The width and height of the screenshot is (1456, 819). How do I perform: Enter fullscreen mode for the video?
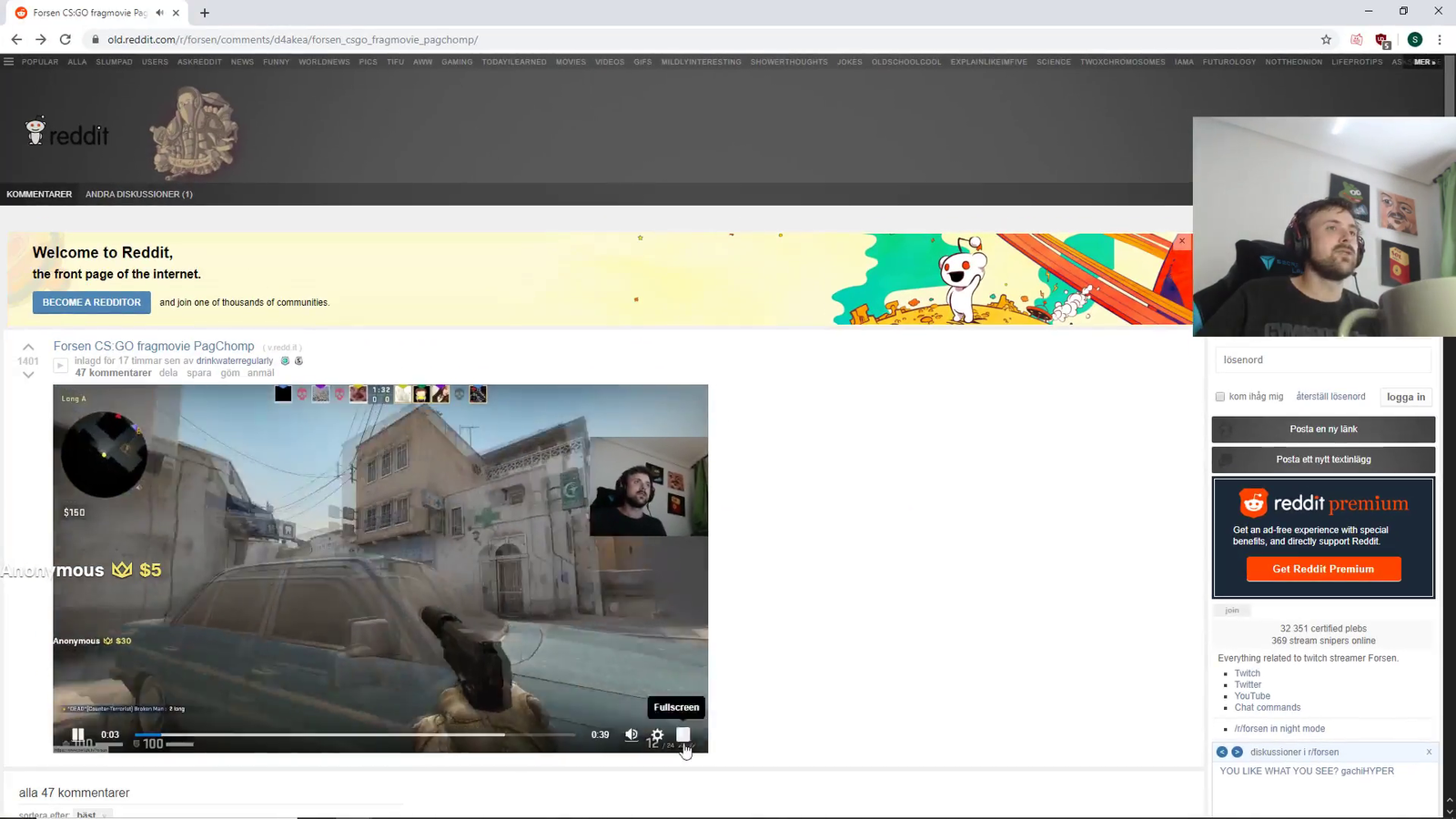tap(683, 734)
